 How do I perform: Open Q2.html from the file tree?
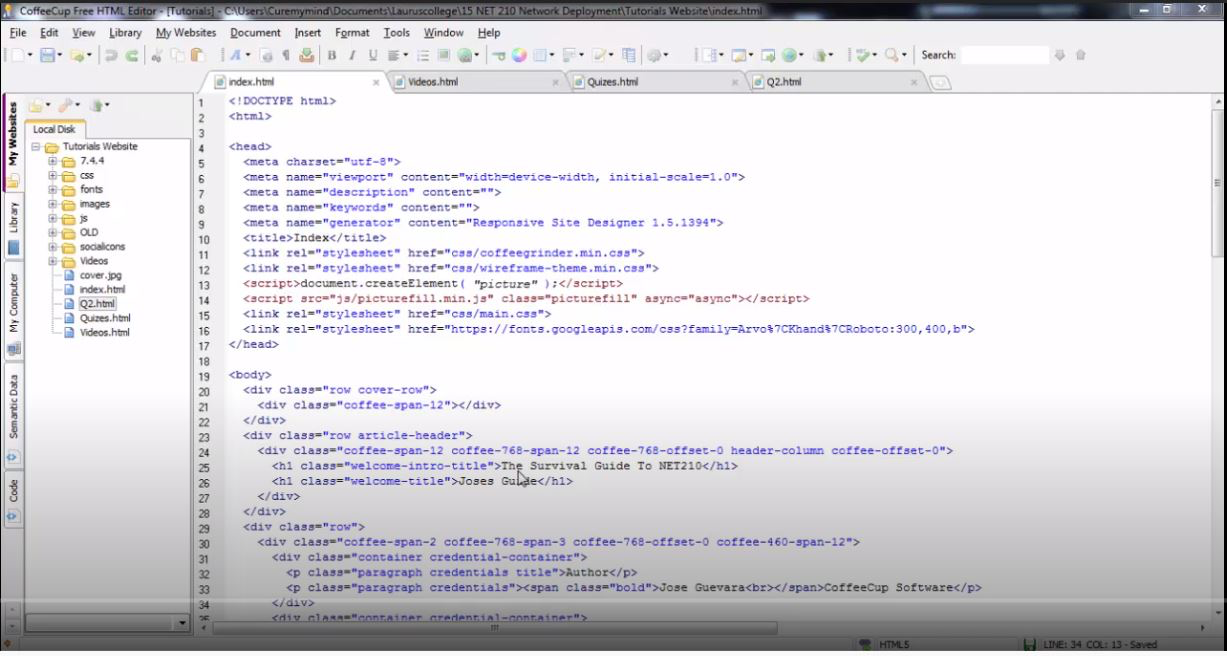[x=96, y=303]
